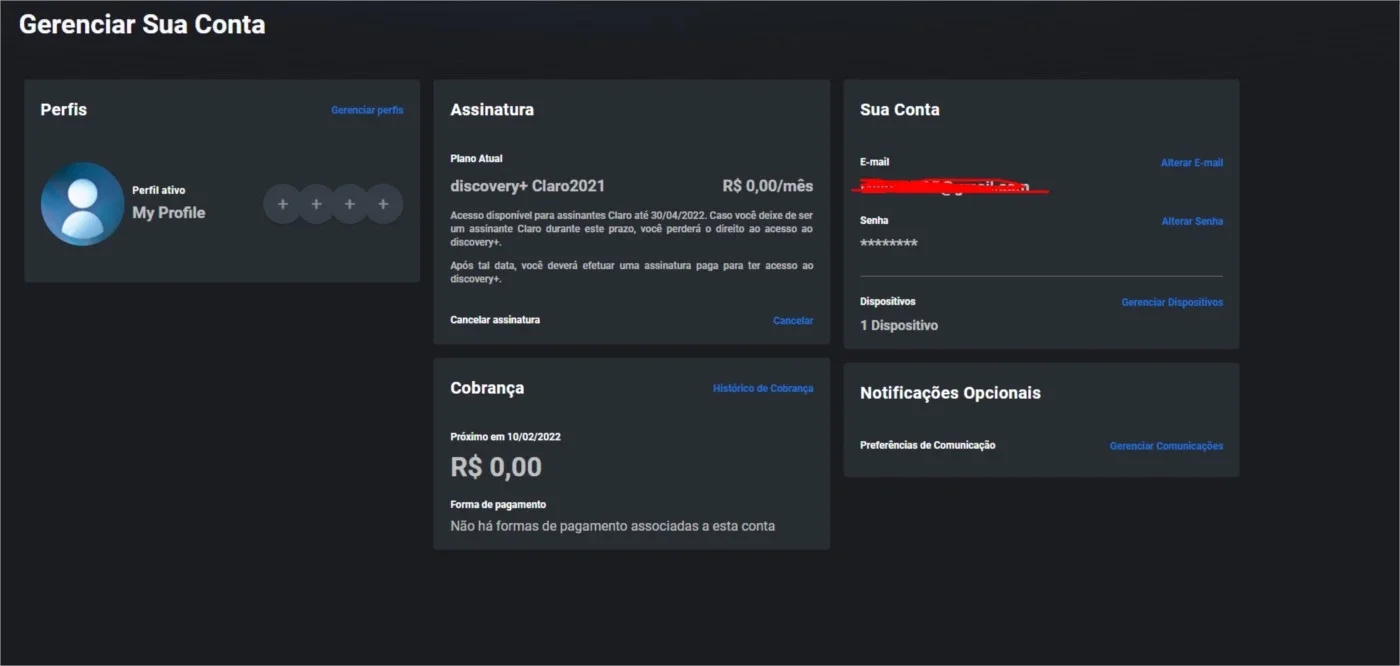The image size is (1400, 666).
Task: Click the masked password asterisks
Action: click(x=889, y=244)
